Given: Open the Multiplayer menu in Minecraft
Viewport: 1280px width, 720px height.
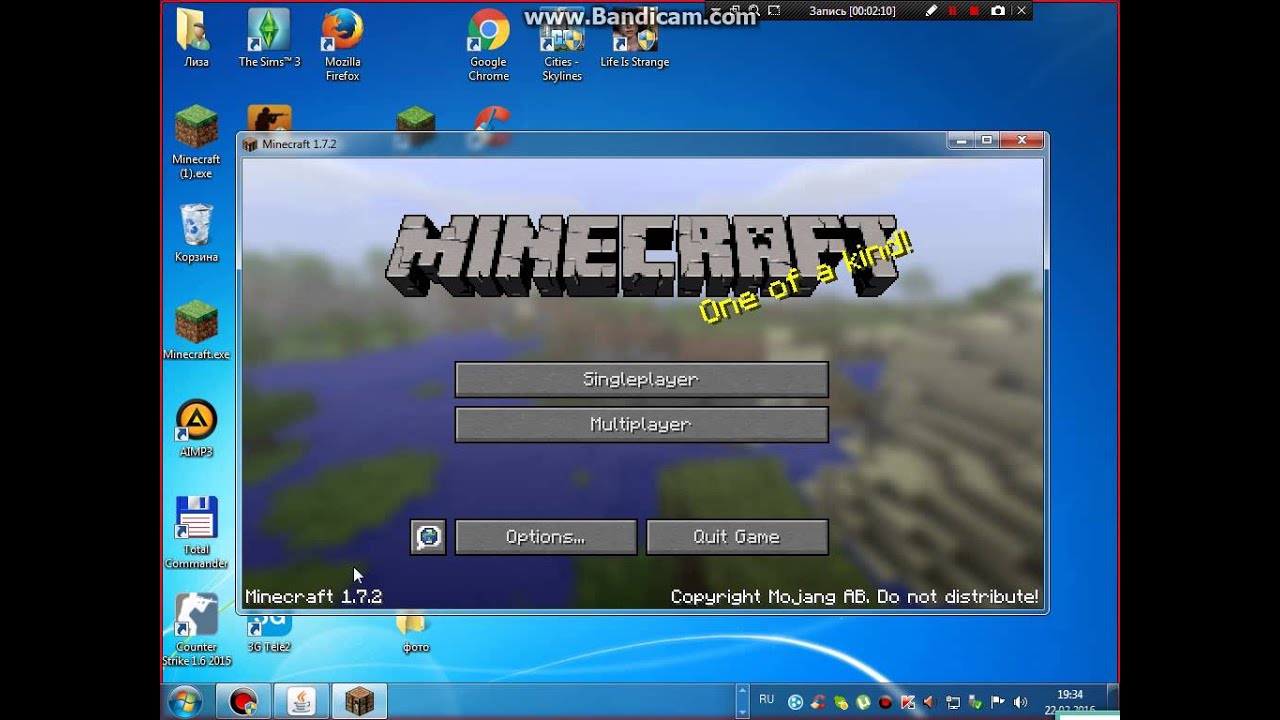Looking at the screenshot, I should click(x=641, y=424).
